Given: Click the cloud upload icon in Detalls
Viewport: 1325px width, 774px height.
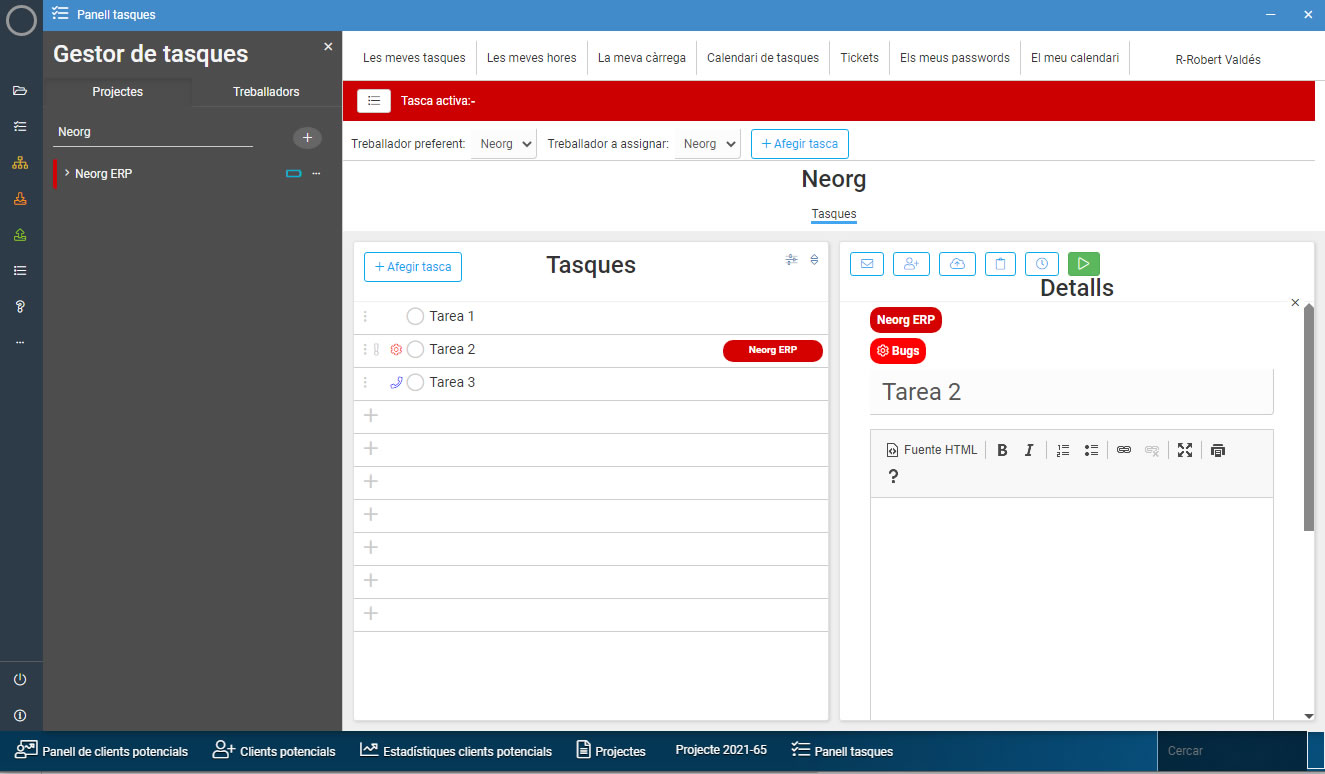Looking at the screenshot, I should click(x=957, y=264).
